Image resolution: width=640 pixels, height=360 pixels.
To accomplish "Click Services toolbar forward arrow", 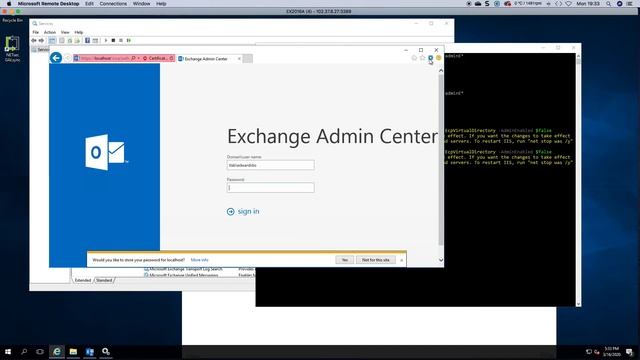I will coord(41,40).
